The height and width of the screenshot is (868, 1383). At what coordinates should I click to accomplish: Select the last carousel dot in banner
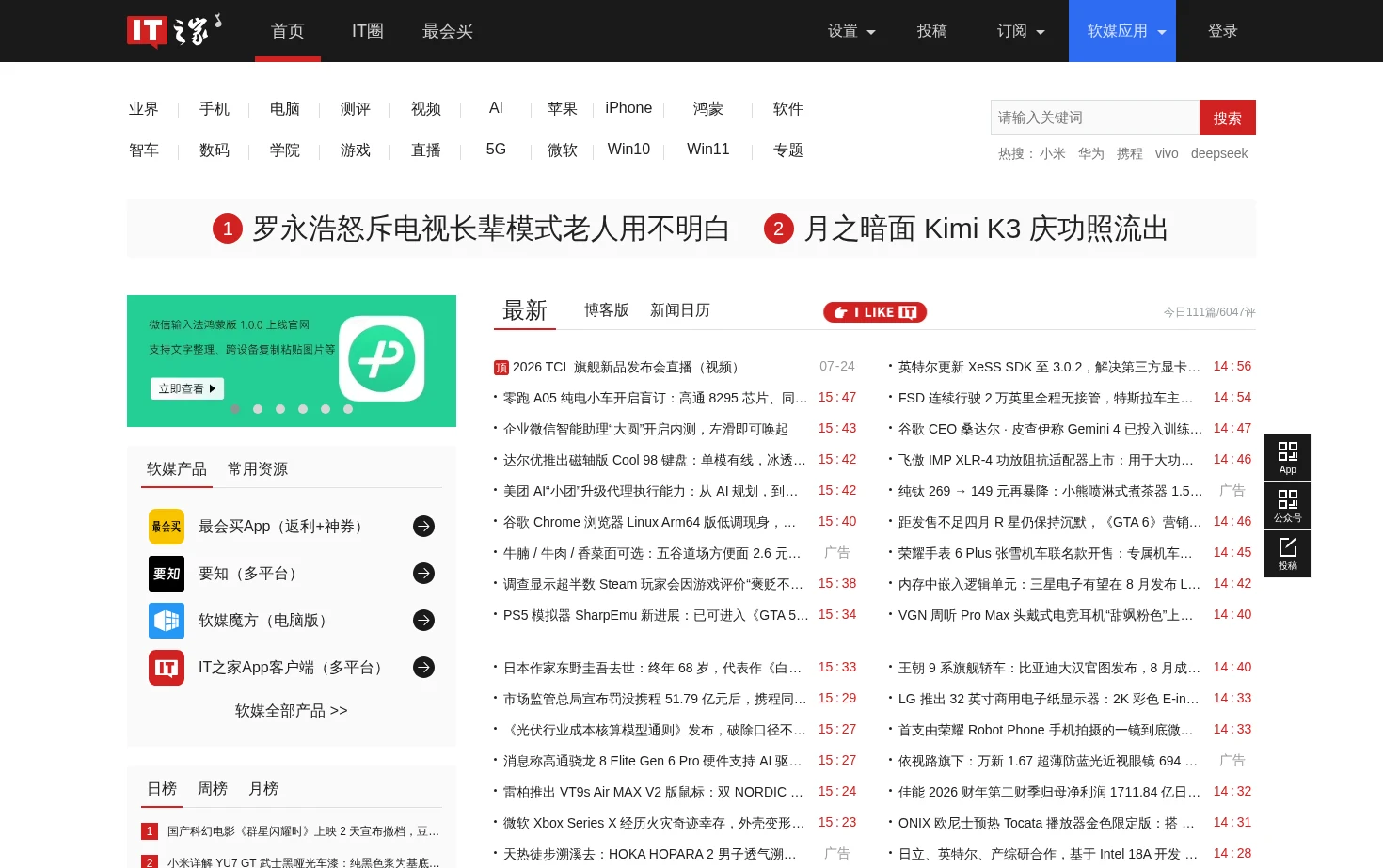pos(348,409)
